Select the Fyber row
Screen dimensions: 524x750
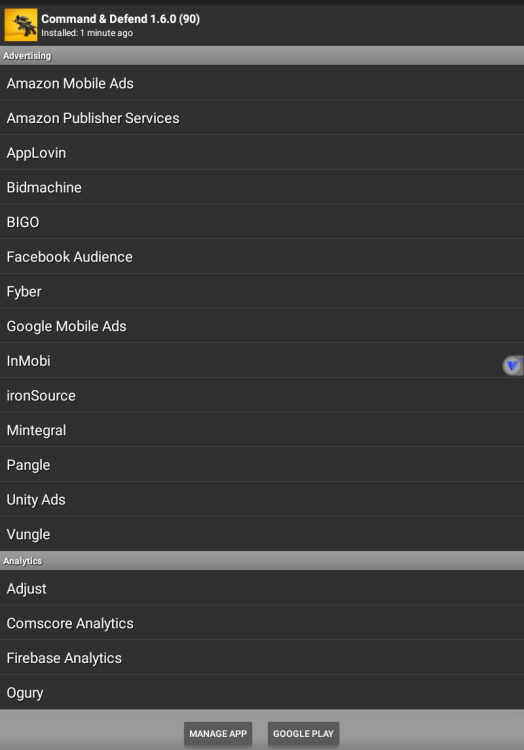coord(262,291)
